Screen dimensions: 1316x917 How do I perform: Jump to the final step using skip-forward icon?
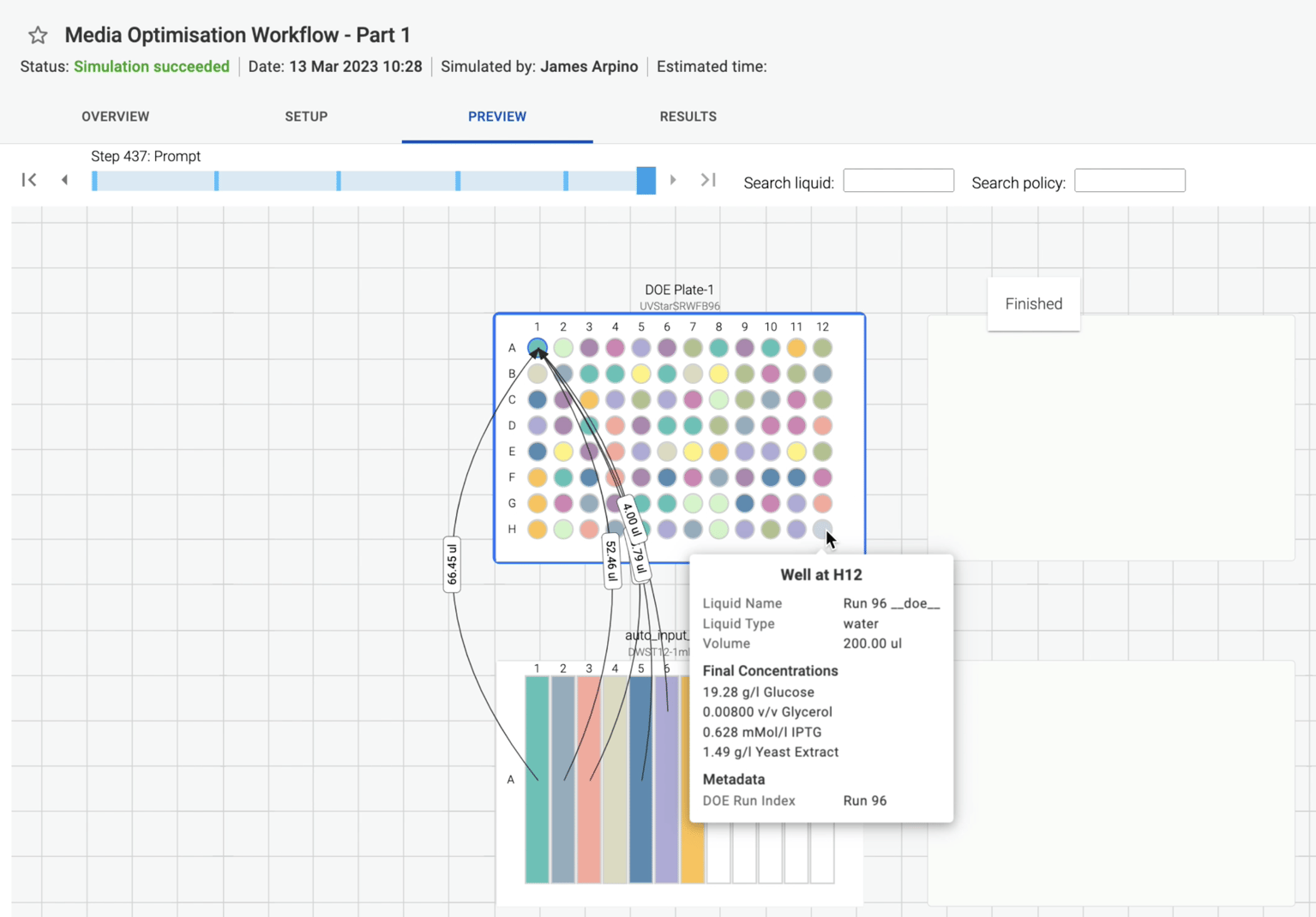[x=708, y=180]
